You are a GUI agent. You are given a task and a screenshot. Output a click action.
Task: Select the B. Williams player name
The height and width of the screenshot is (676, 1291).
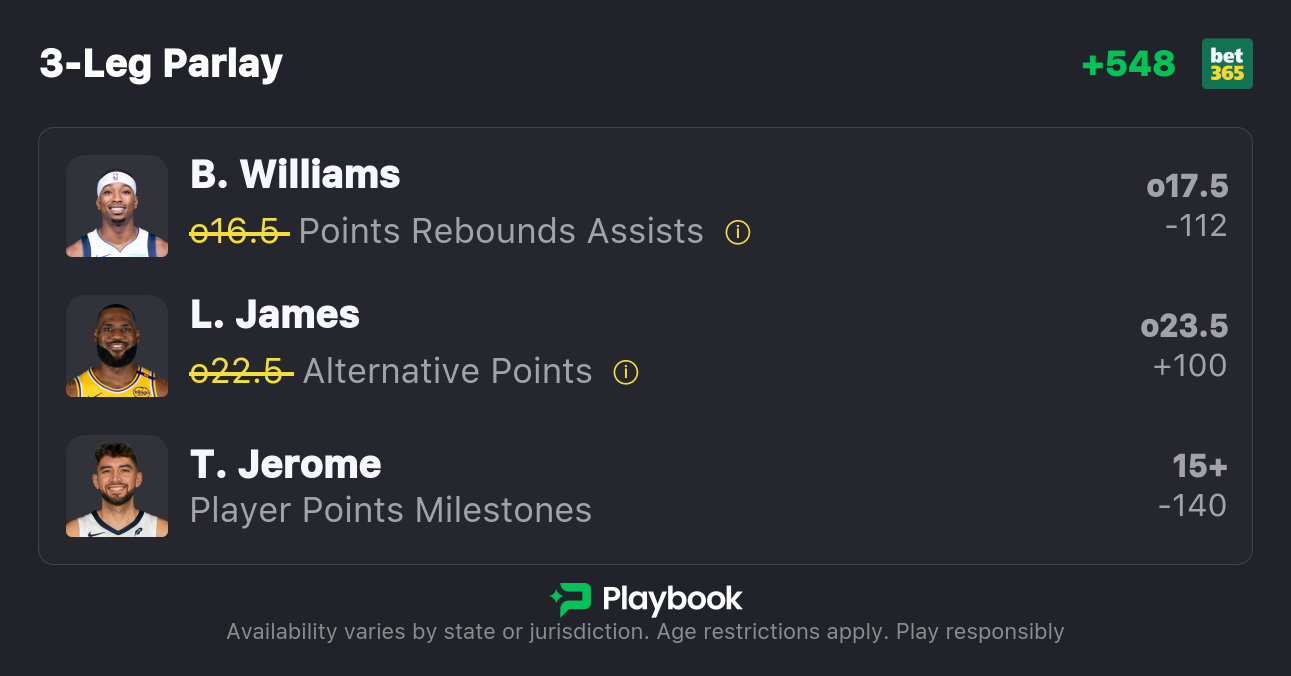click(295, 175)
